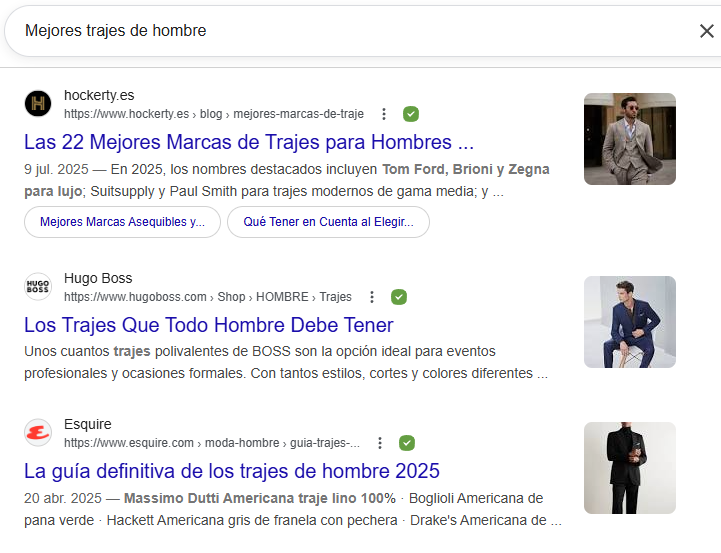
Task: Open 'La guía definitiva de los trajes de hombre 2025'
Action: tap(232, 471)
